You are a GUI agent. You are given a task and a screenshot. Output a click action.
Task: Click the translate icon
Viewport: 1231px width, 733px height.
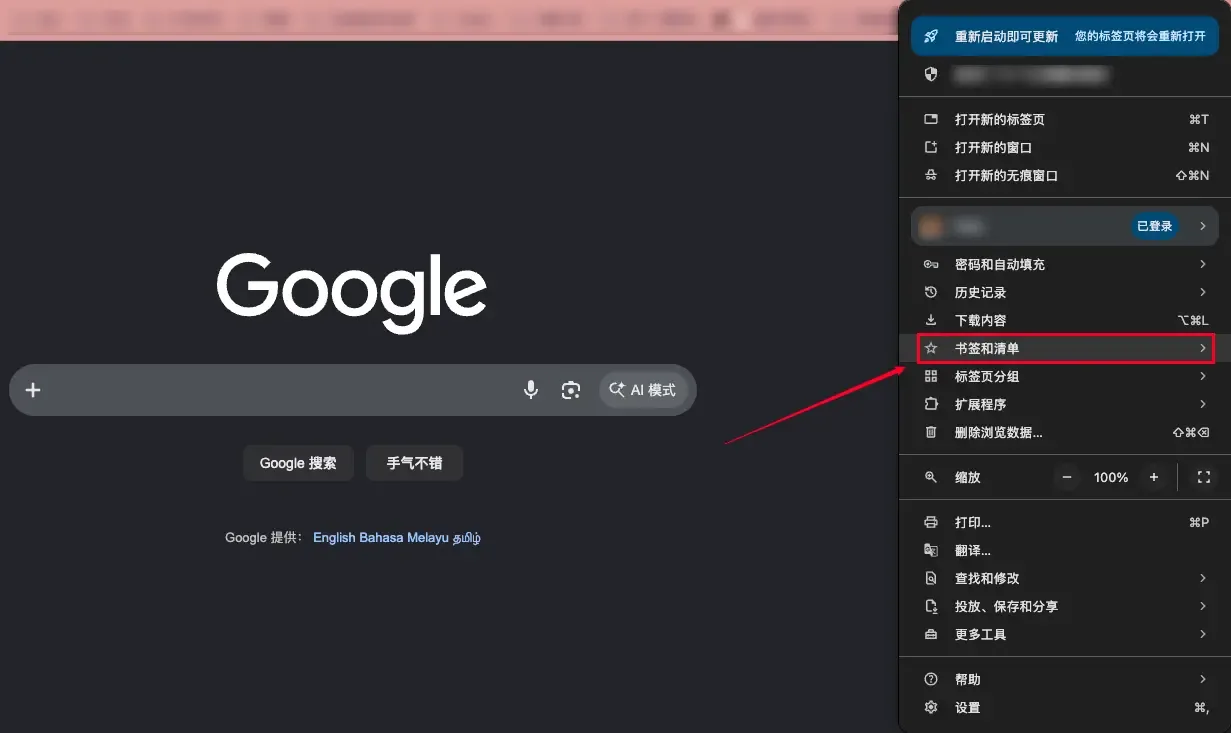[931, 550]
